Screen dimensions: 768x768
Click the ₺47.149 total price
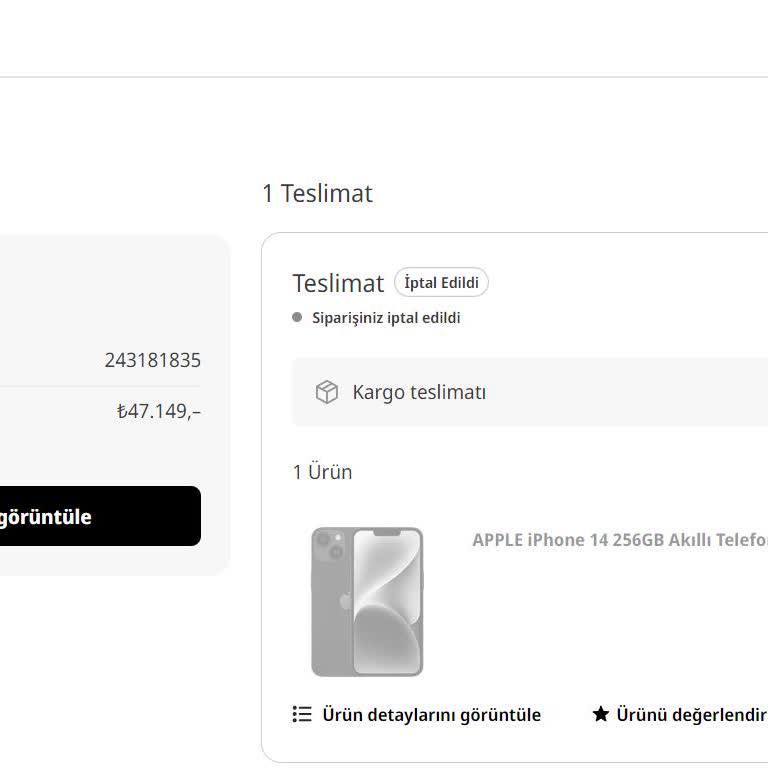click(x=158, y=411)
